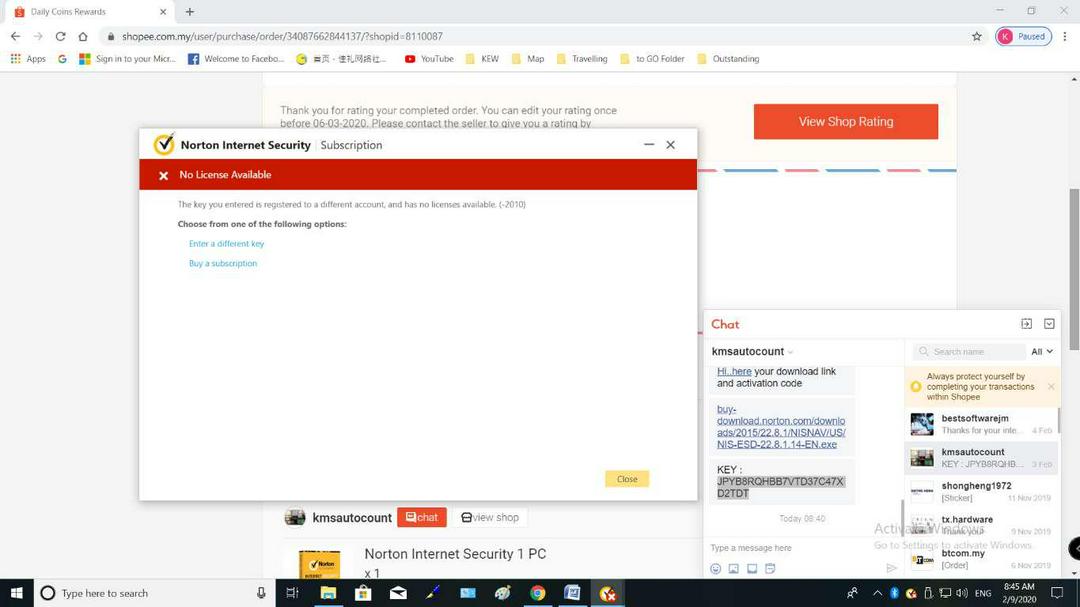Attach an image in Shopee chat
This screenshot has height=607, width=1080.
click(x=734, y=568)
